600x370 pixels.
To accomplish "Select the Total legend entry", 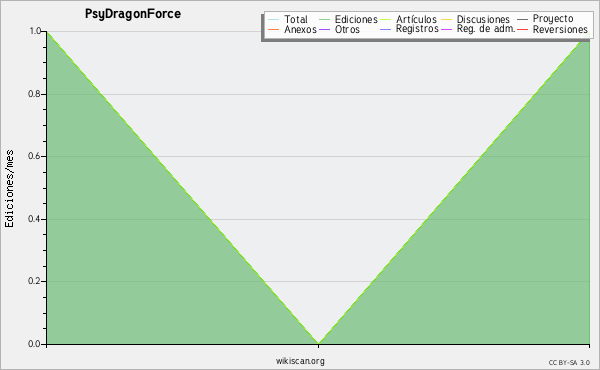I will (288, 19).
